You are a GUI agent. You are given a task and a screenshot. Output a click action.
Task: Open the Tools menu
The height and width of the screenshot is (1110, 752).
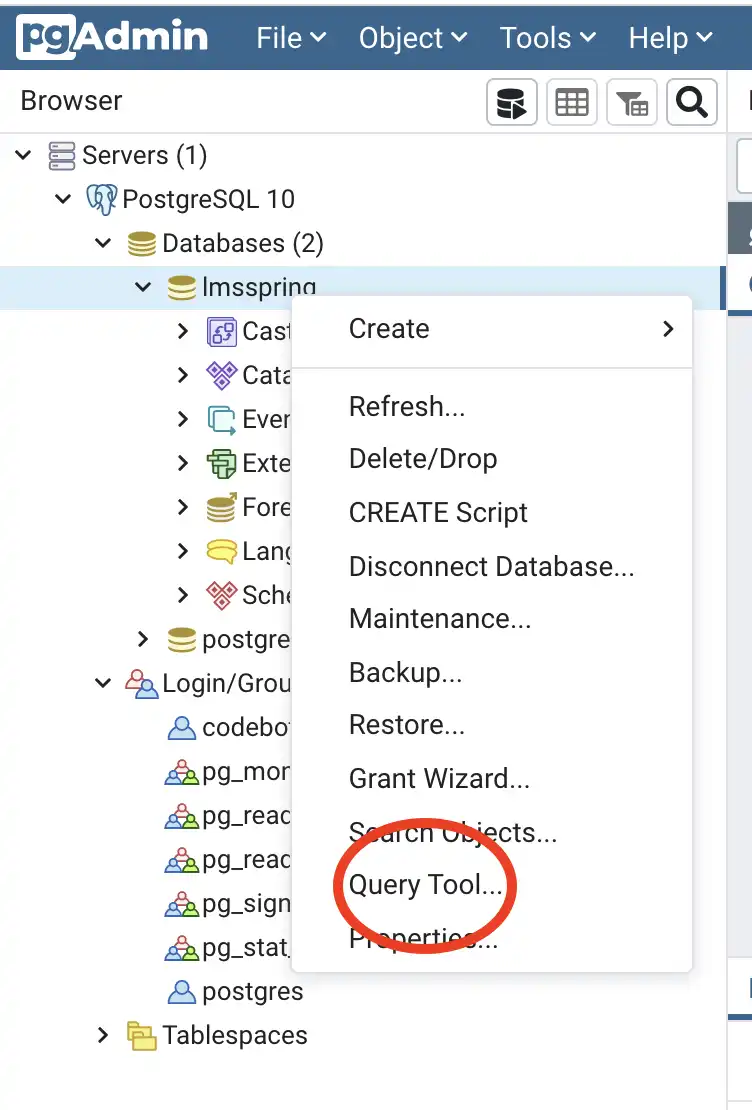(x=547, y=38)
